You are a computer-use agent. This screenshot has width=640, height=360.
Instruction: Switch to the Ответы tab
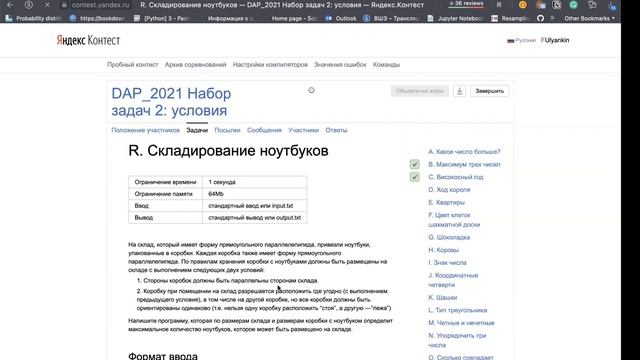[336, 130]
